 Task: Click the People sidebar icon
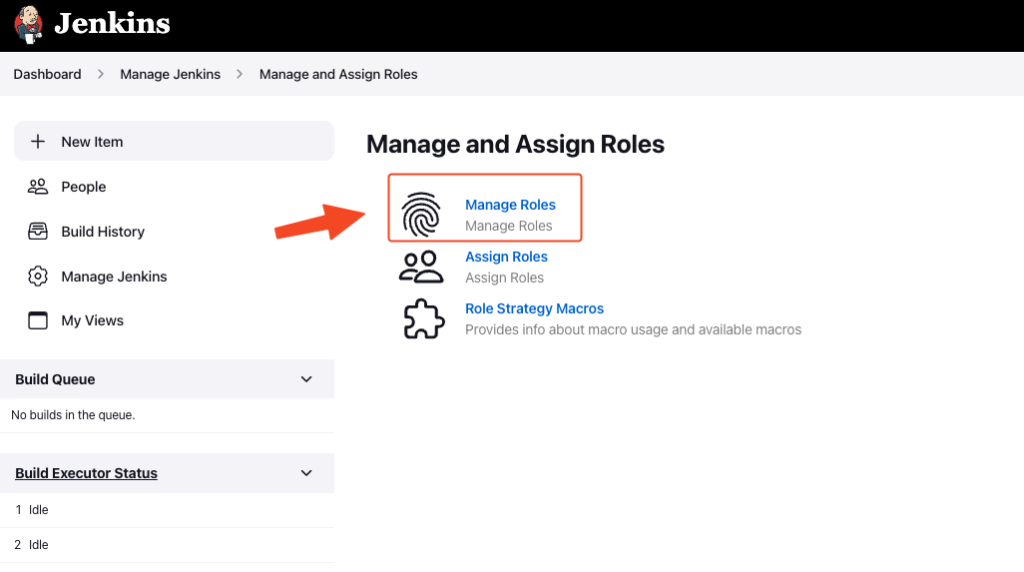coord(38,187)
